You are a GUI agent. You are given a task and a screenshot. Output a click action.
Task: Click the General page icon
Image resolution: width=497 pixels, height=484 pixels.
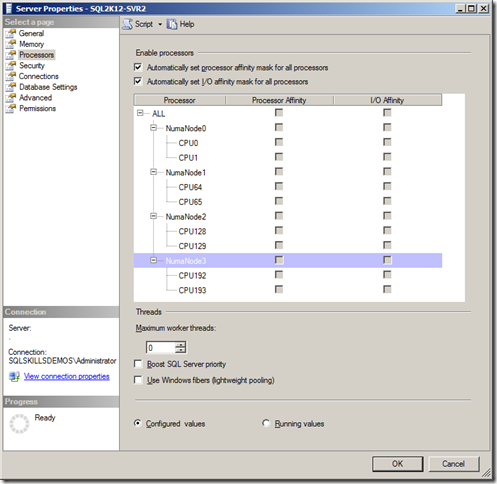tap(11, 33)
